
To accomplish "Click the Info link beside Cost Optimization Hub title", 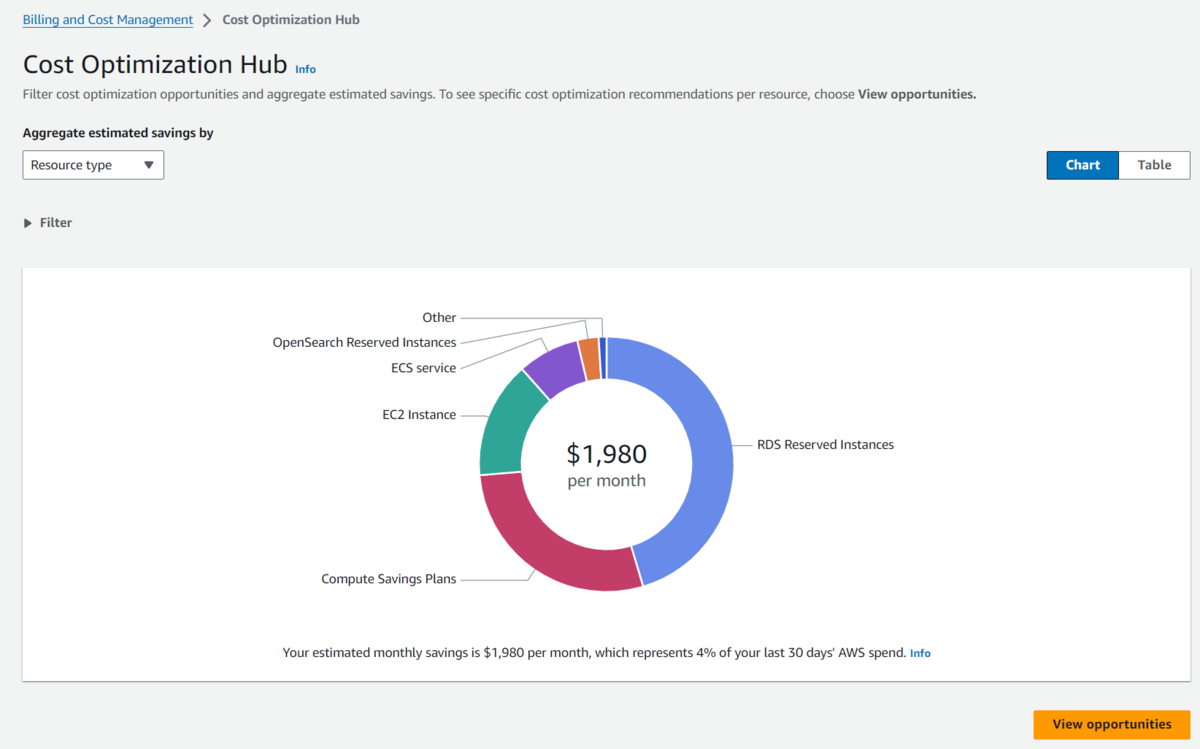I will coord(305,69).
